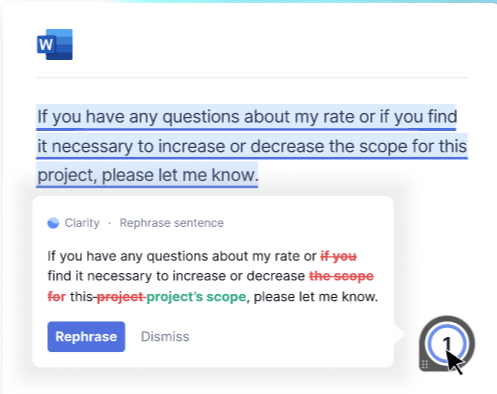Click the Microsoft Word app icon
This screenshot has width=497, height=394.
pos(55,44)
